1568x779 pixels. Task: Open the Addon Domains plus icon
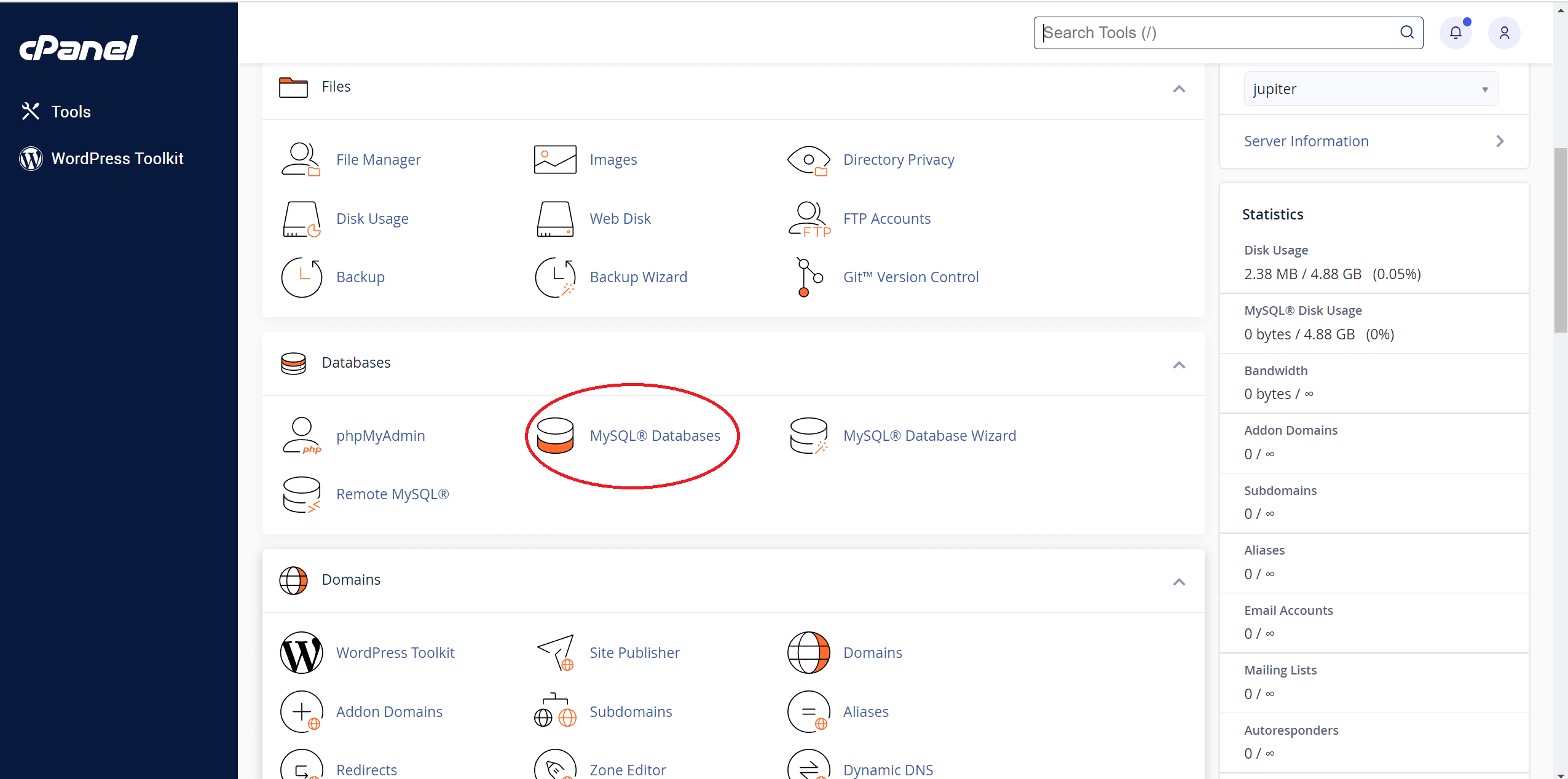pyautogui.click(x=301, y=712)
